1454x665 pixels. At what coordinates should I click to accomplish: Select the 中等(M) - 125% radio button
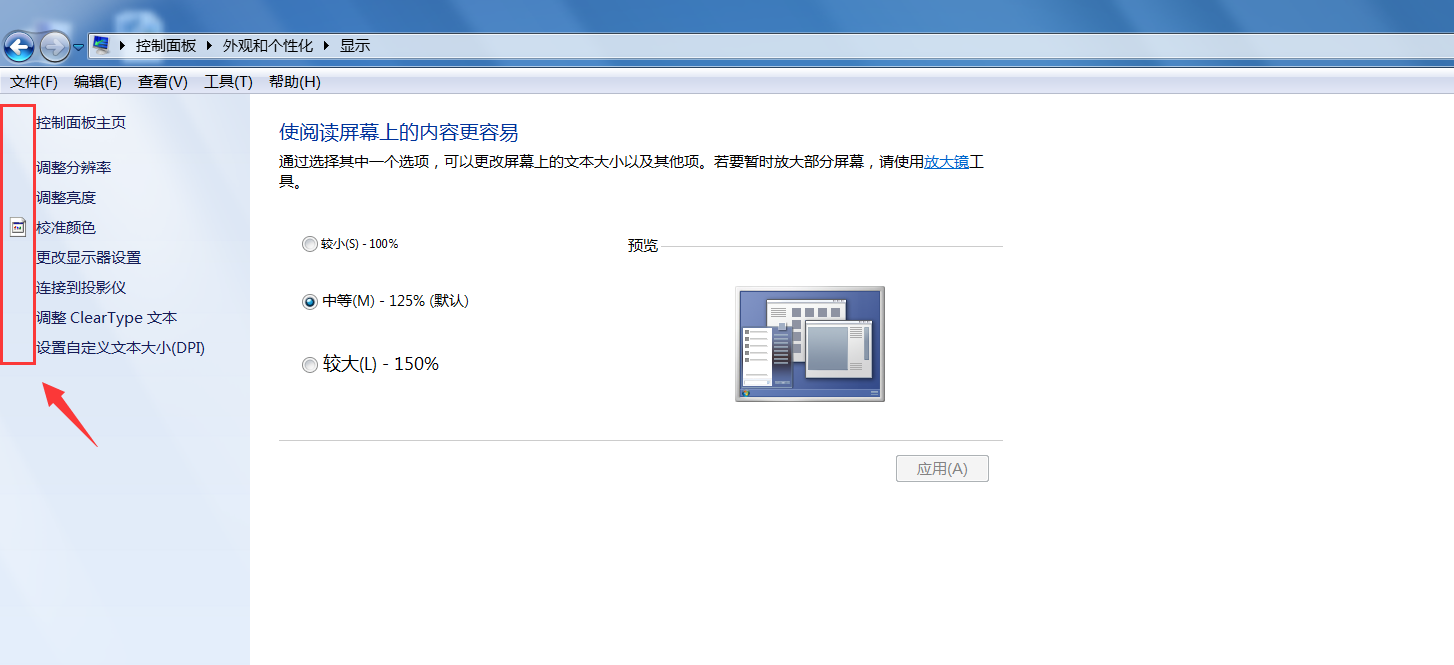309,301
